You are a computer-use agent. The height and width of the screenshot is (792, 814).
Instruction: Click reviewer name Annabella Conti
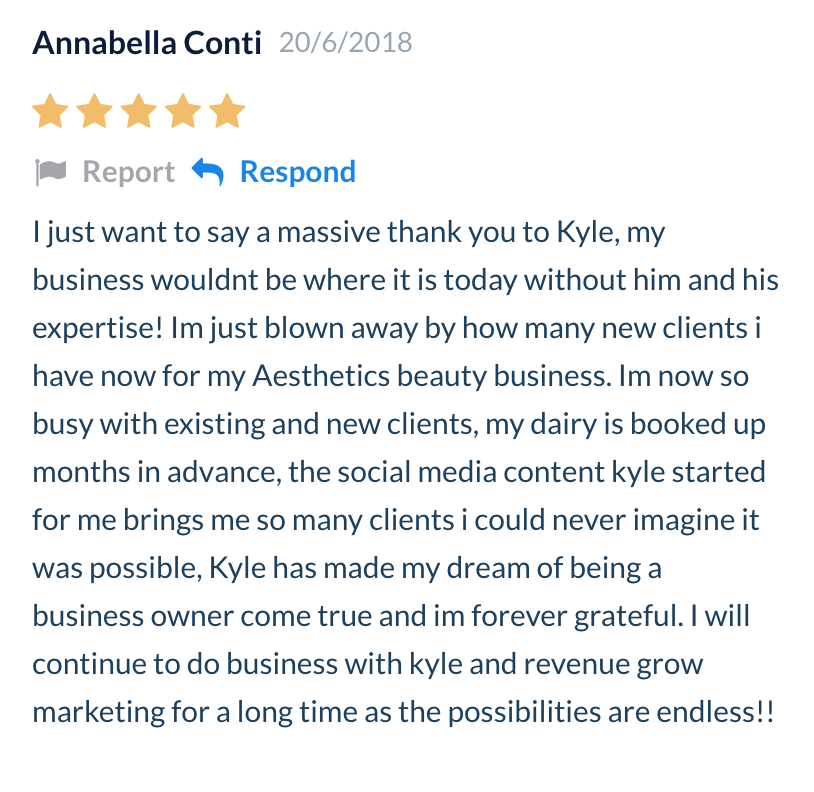pos(147,43)
